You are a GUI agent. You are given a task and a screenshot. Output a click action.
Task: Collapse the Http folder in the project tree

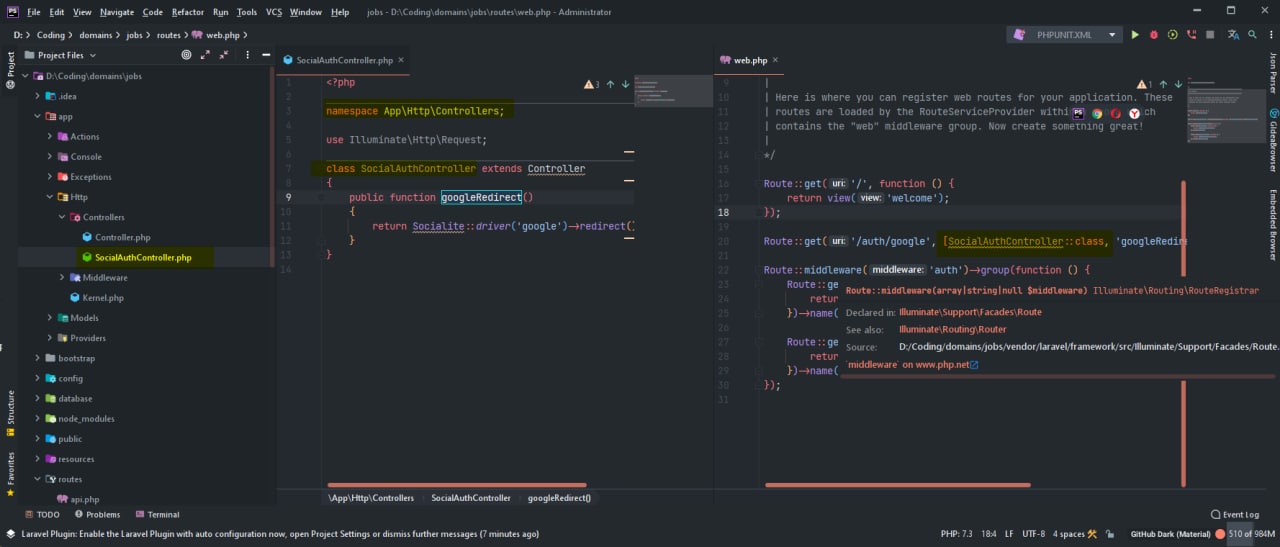coord(50,197)
